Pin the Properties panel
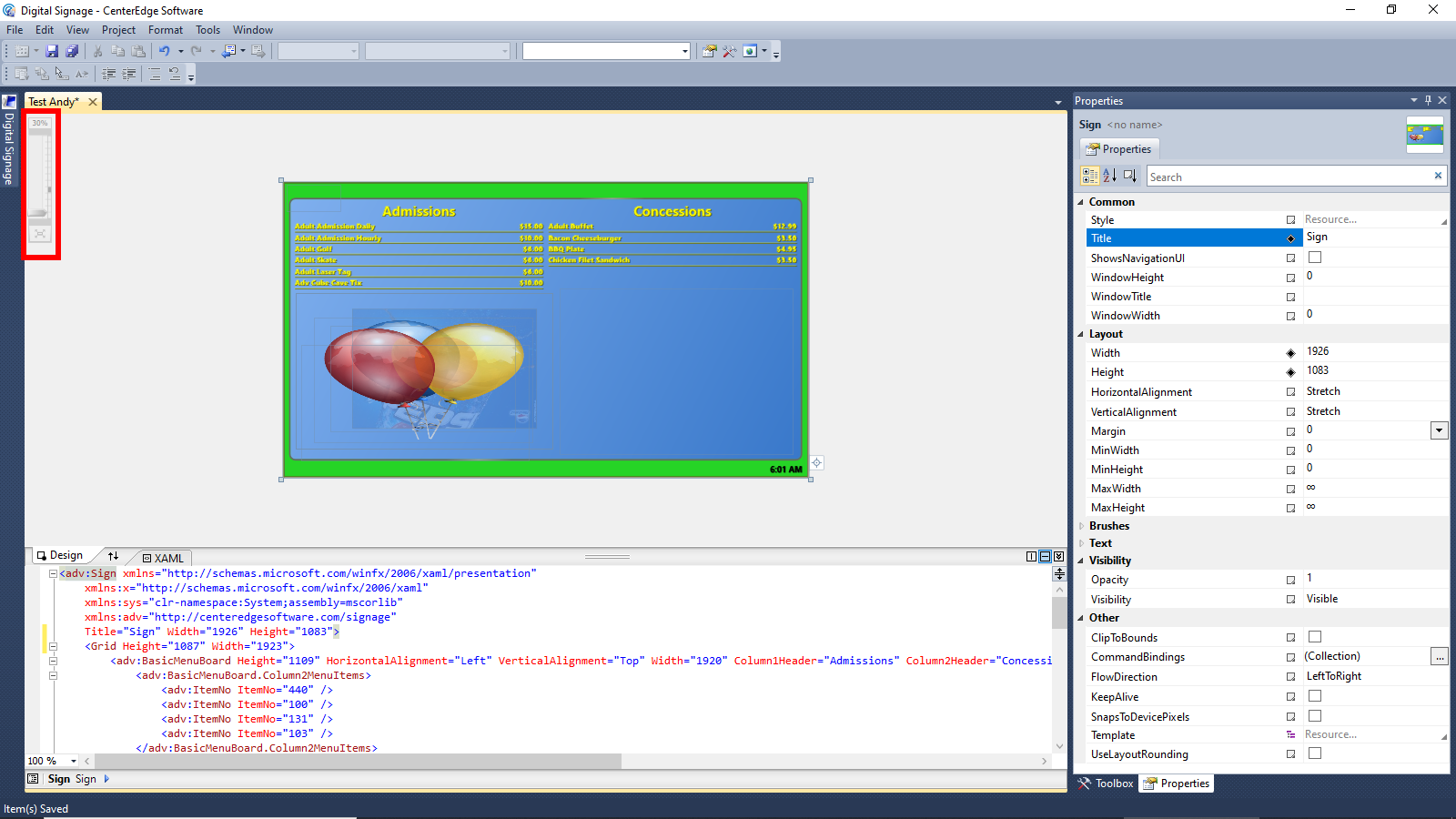Image resolution: width=1456 pixels, height=819 pixels. 1428,100
